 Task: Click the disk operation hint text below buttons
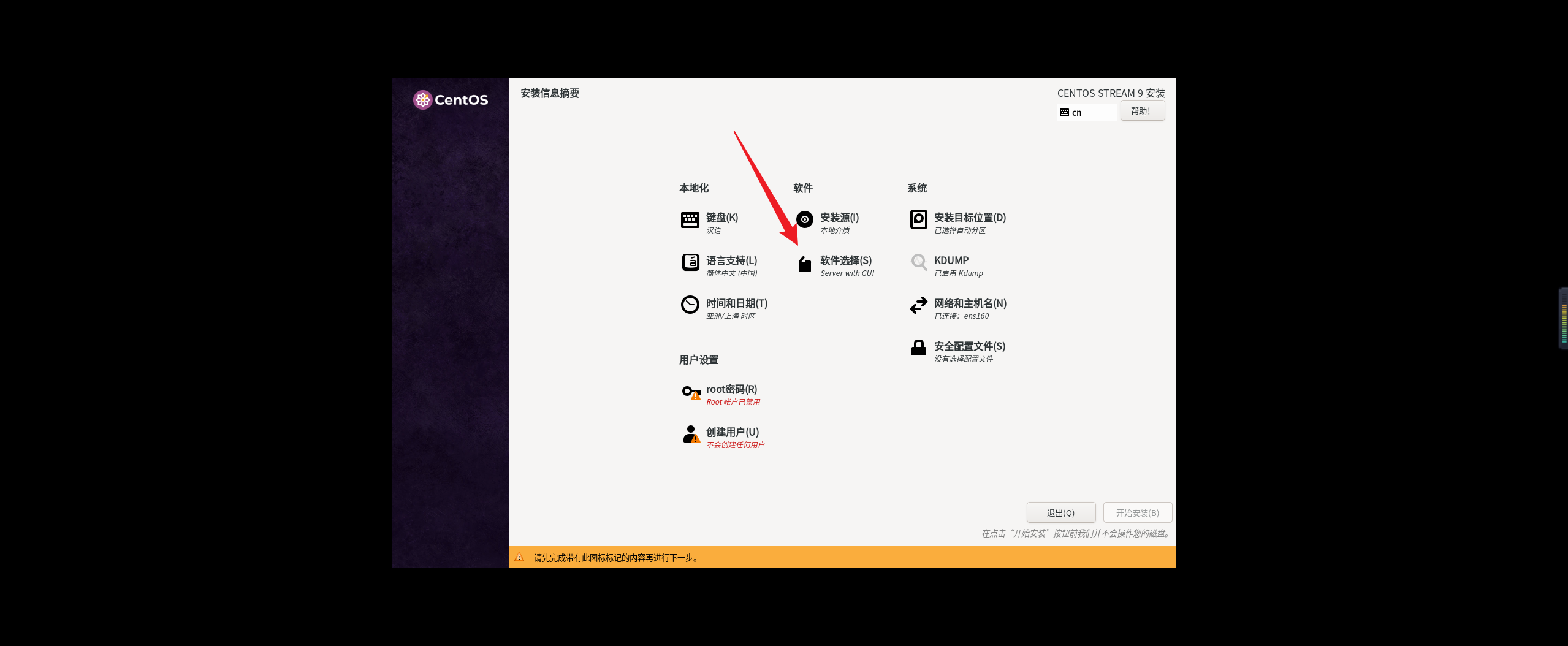tap(1076, 534)
